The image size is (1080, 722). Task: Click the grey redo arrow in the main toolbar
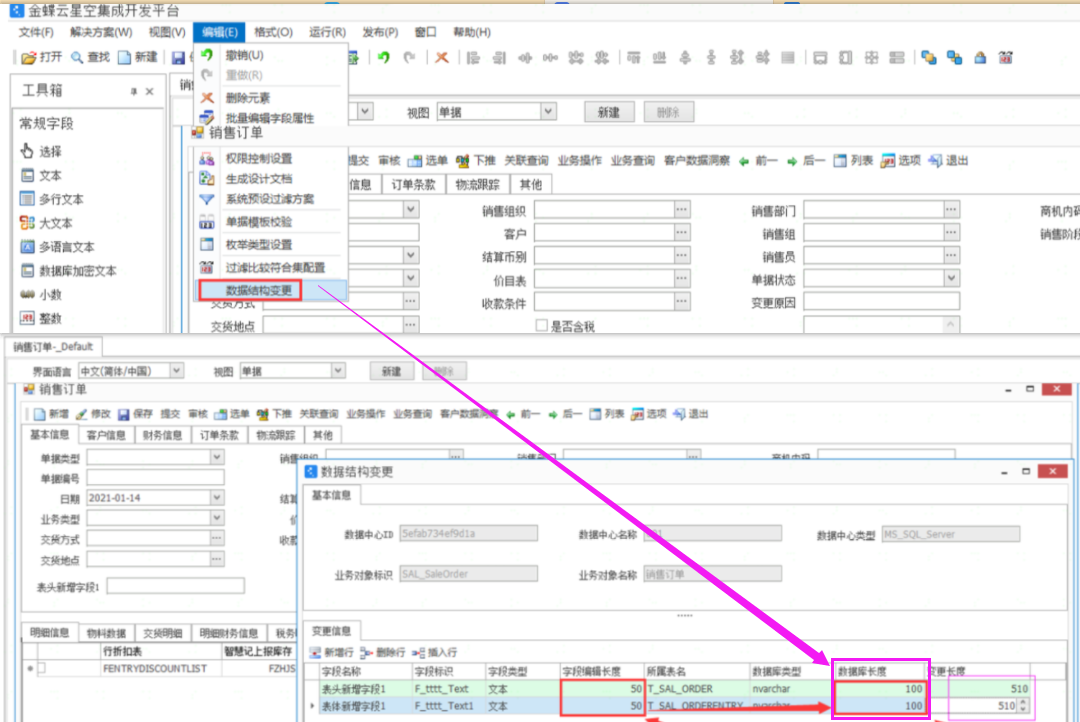pos(410,58)
